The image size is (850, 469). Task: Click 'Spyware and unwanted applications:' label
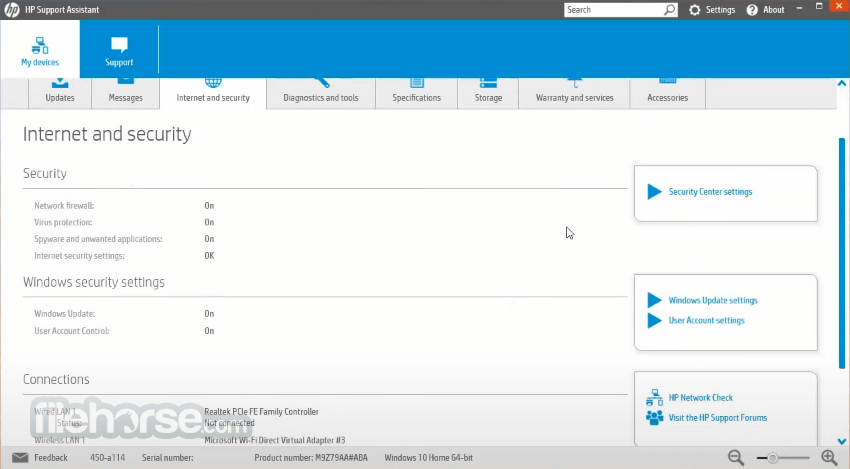pyautogui.click(x=98, y=239)
